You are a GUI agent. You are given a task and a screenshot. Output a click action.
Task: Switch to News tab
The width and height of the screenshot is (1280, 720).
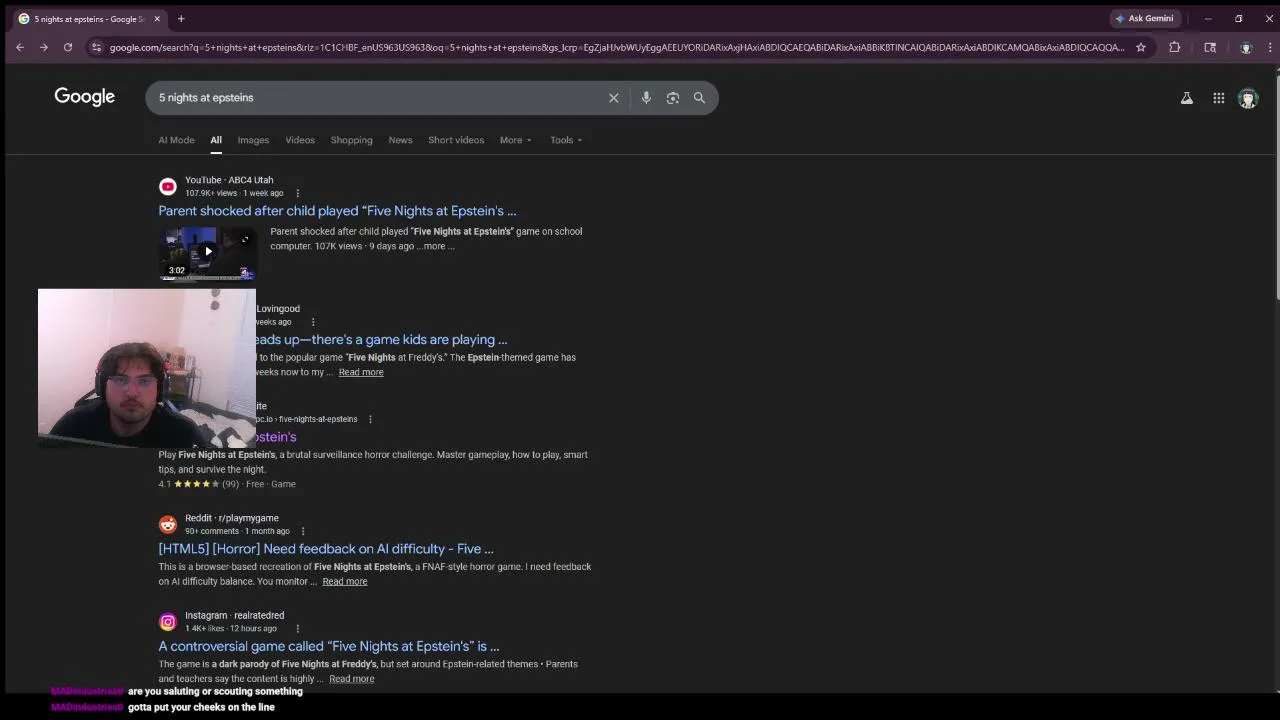click(x=400, y=140)
